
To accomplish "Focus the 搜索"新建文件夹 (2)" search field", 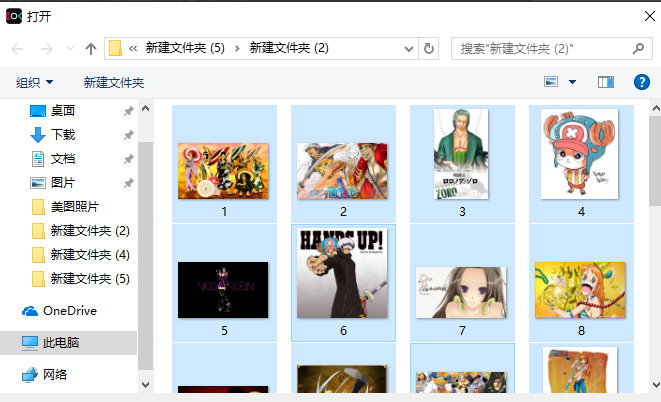I will click(x=552, y=48).
